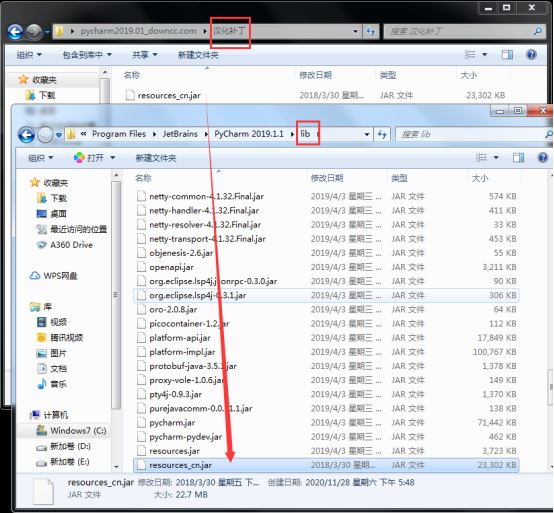This screenshot has height=513, width=554.
Task: Change view icon in lib window toolbar
Action: click(x=481, y=158)
